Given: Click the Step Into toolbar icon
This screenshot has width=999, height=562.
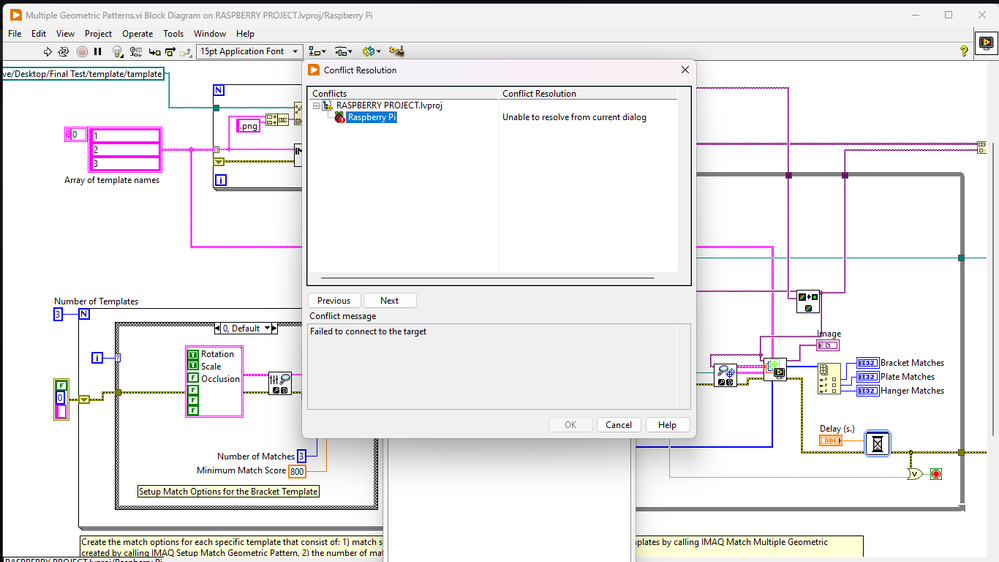Looking at the screenshot, I should coord(154,52).
